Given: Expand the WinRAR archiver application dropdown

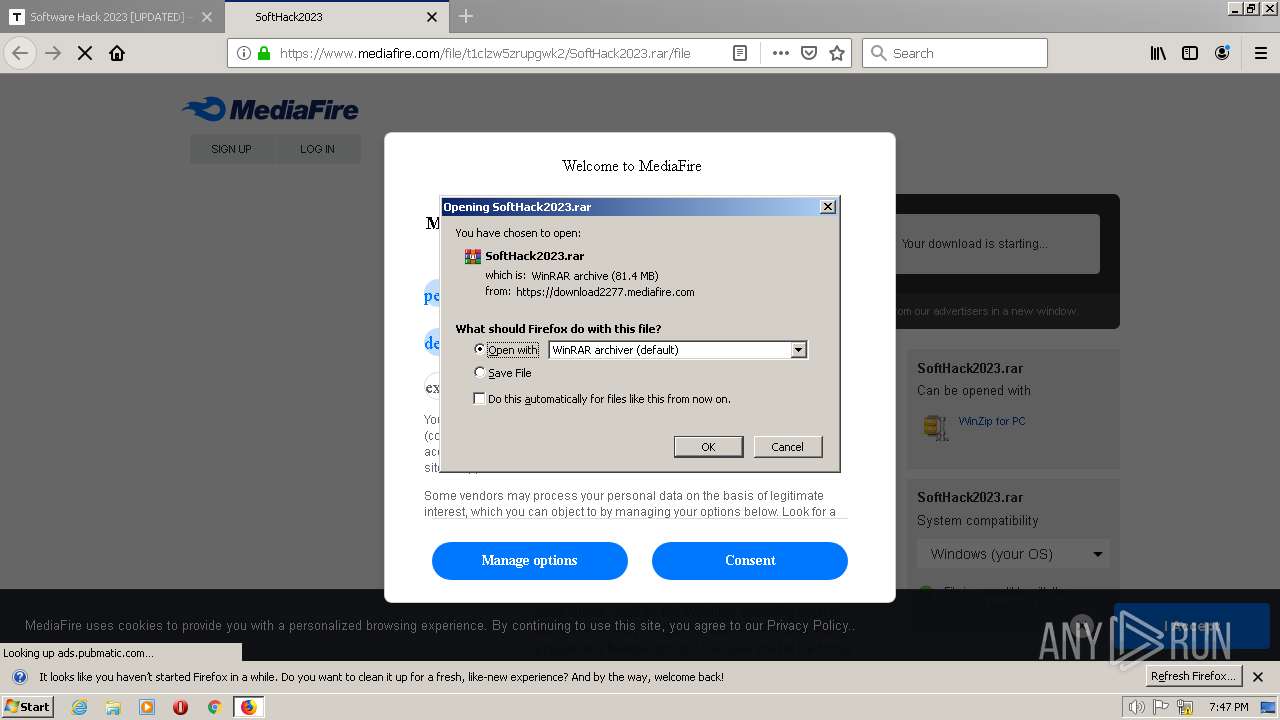Looking at the screenshot, I should (x=798, y=350).
